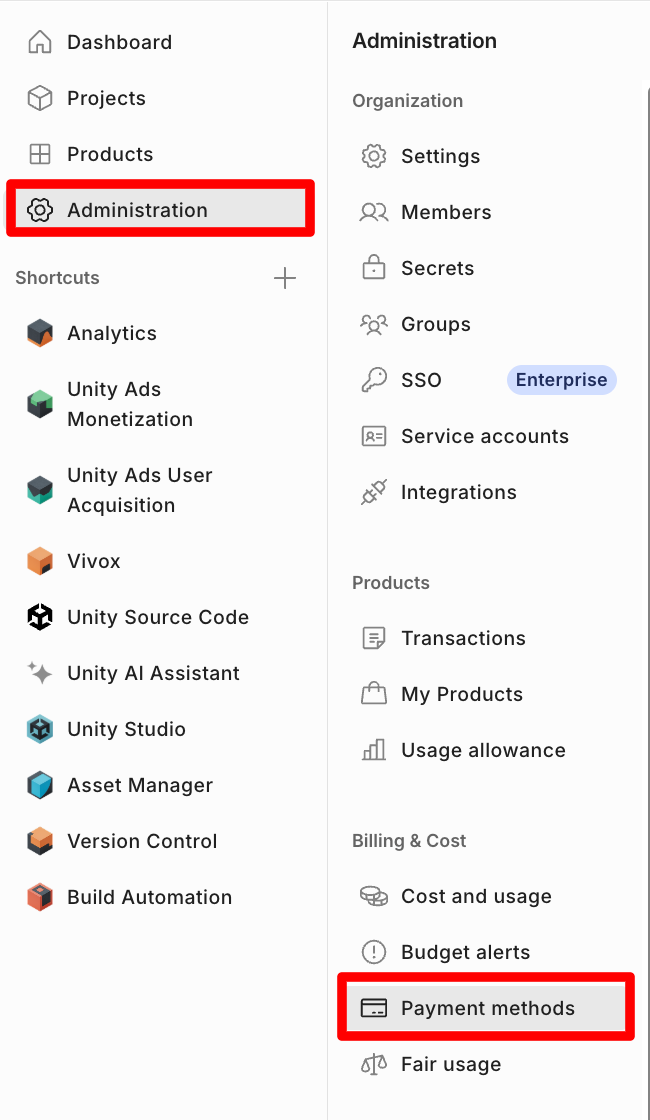Click the Vivox orange cube icon
This screenshot has width=650, height=1120.
click(40, 561)
